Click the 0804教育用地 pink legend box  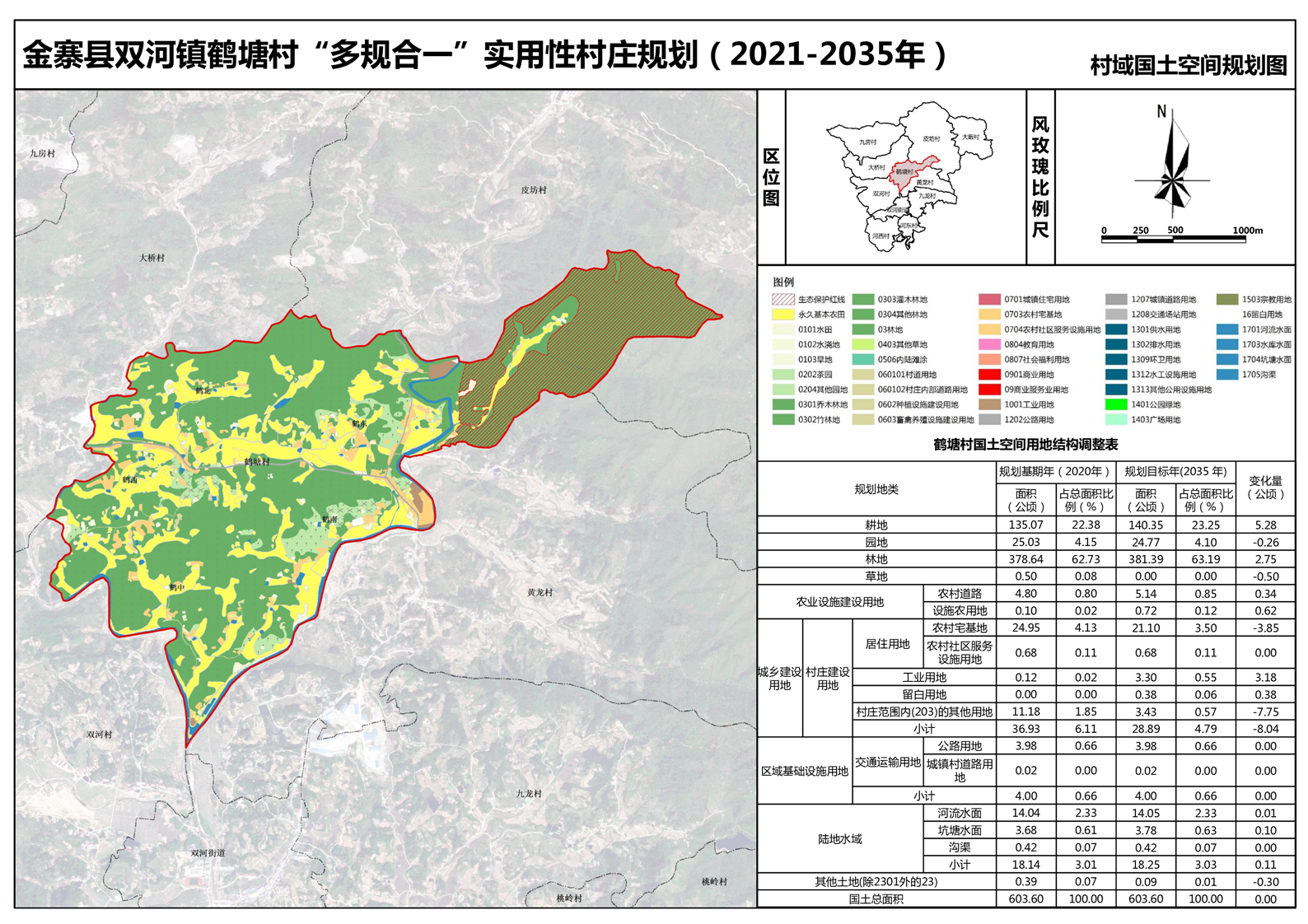[x=989, y=344]
